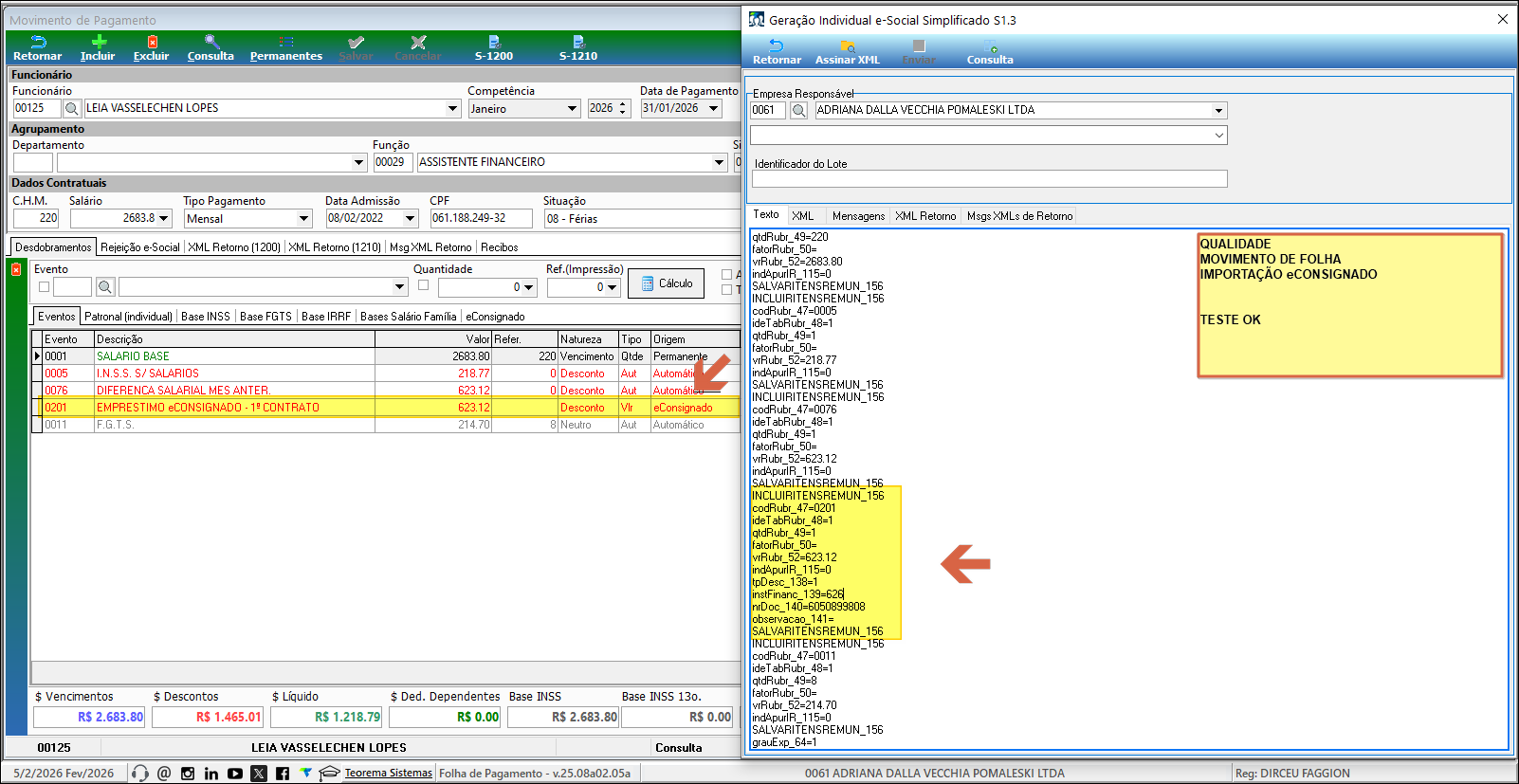Click the S-1210 toolbar icon
This screenshot has width=1519, height=784.
(578, 44)
